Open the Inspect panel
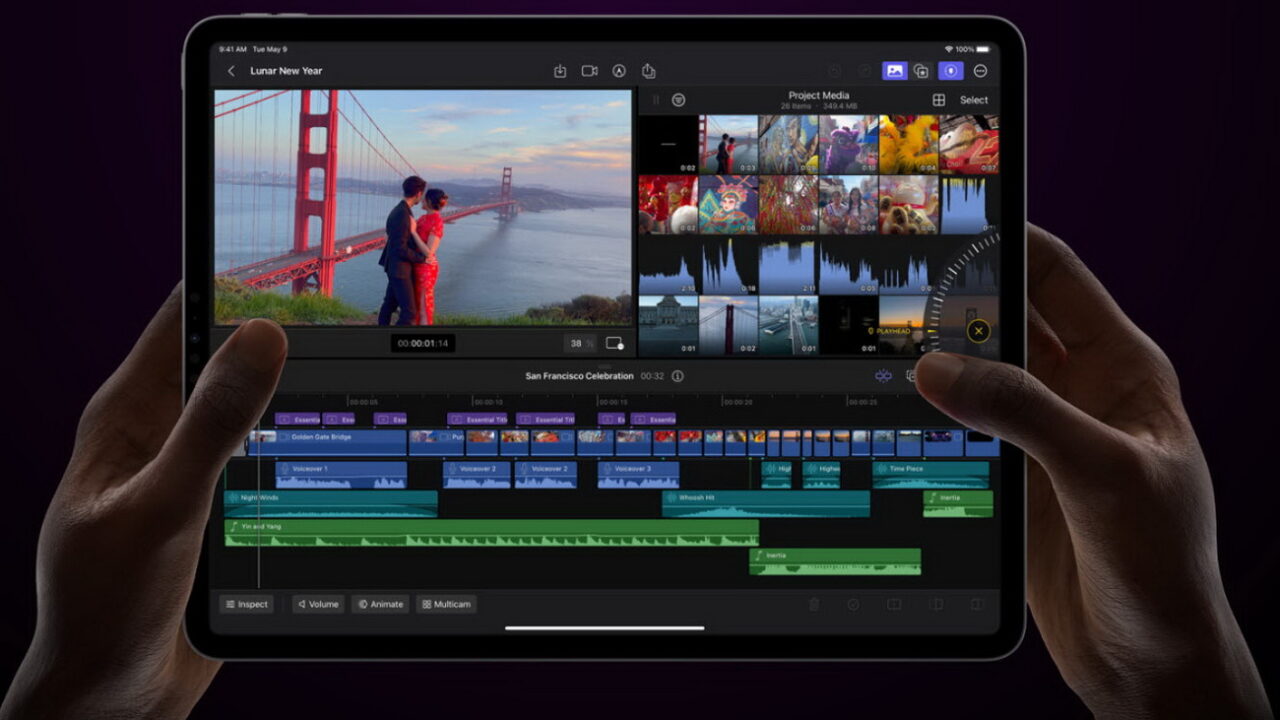The image size is (1280, 720). (x=246, y=604)
